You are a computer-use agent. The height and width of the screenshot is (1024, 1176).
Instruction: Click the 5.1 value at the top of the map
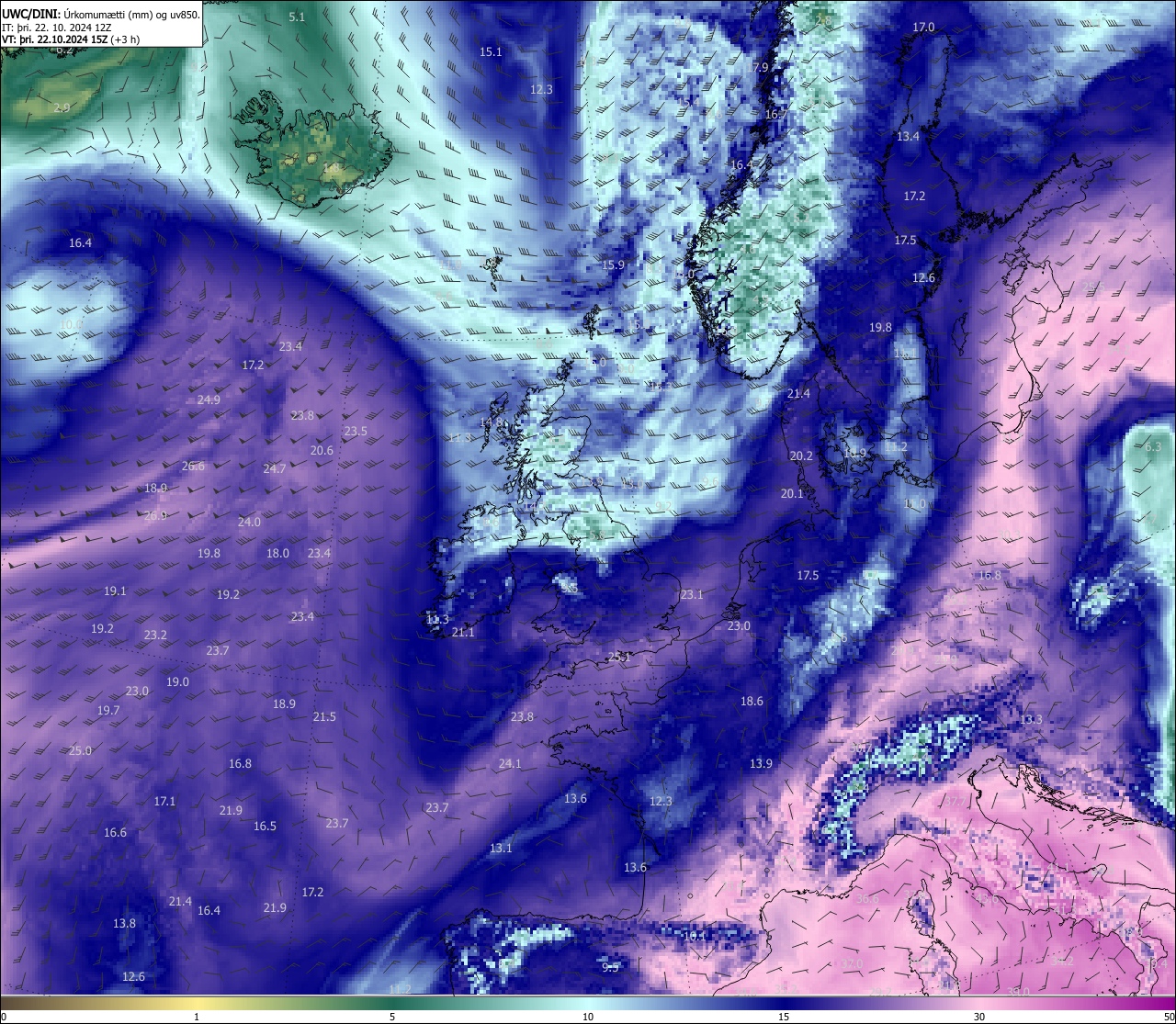pyautogui.click(x=298, y=17)
